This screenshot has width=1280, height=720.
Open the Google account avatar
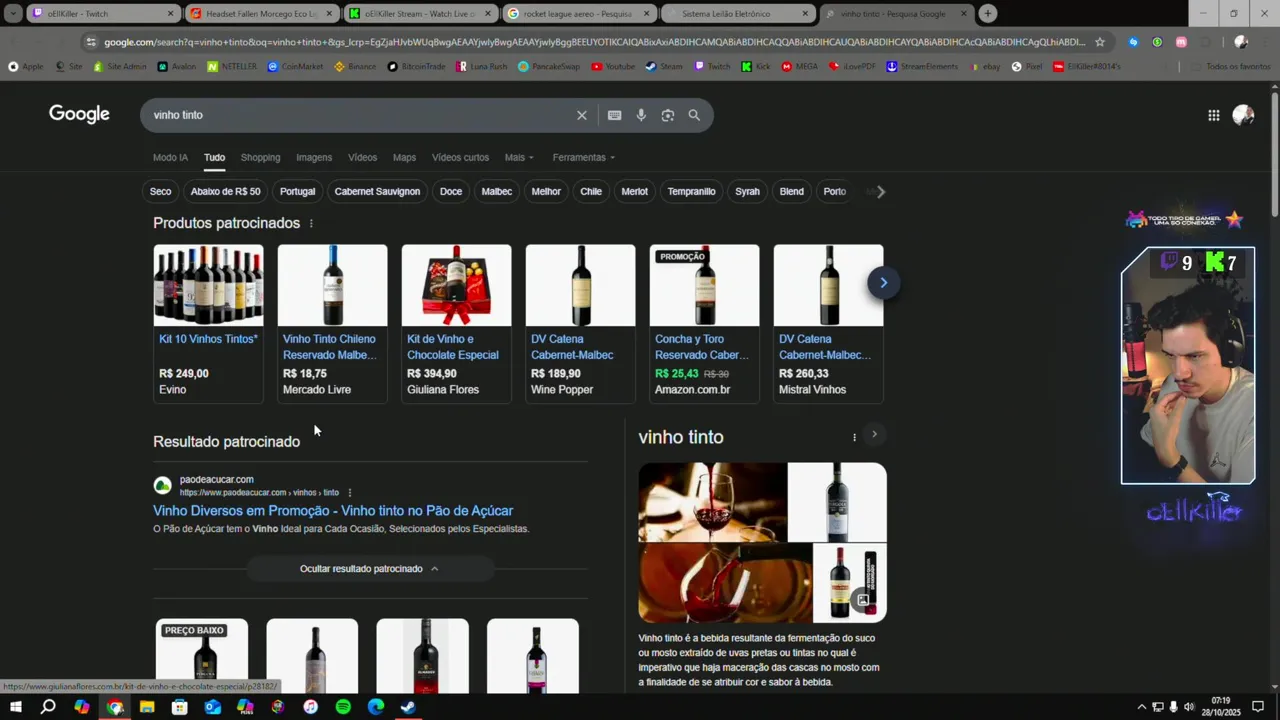pos(1243,115)
